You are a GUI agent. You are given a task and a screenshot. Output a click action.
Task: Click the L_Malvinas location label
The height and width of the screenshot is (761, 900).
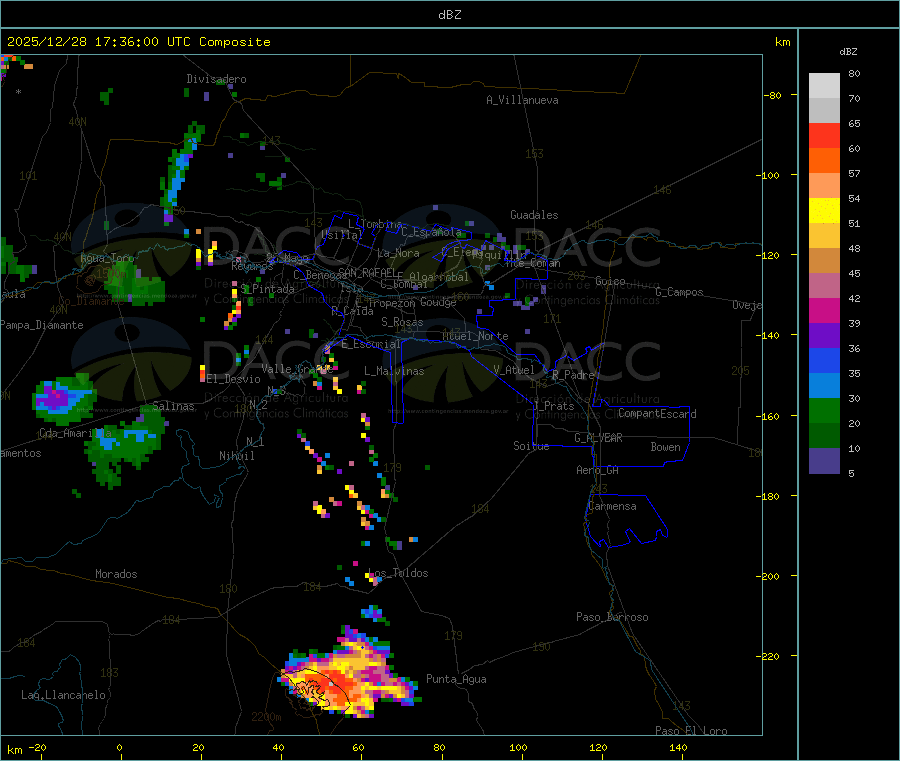click(x=394, y=371)
